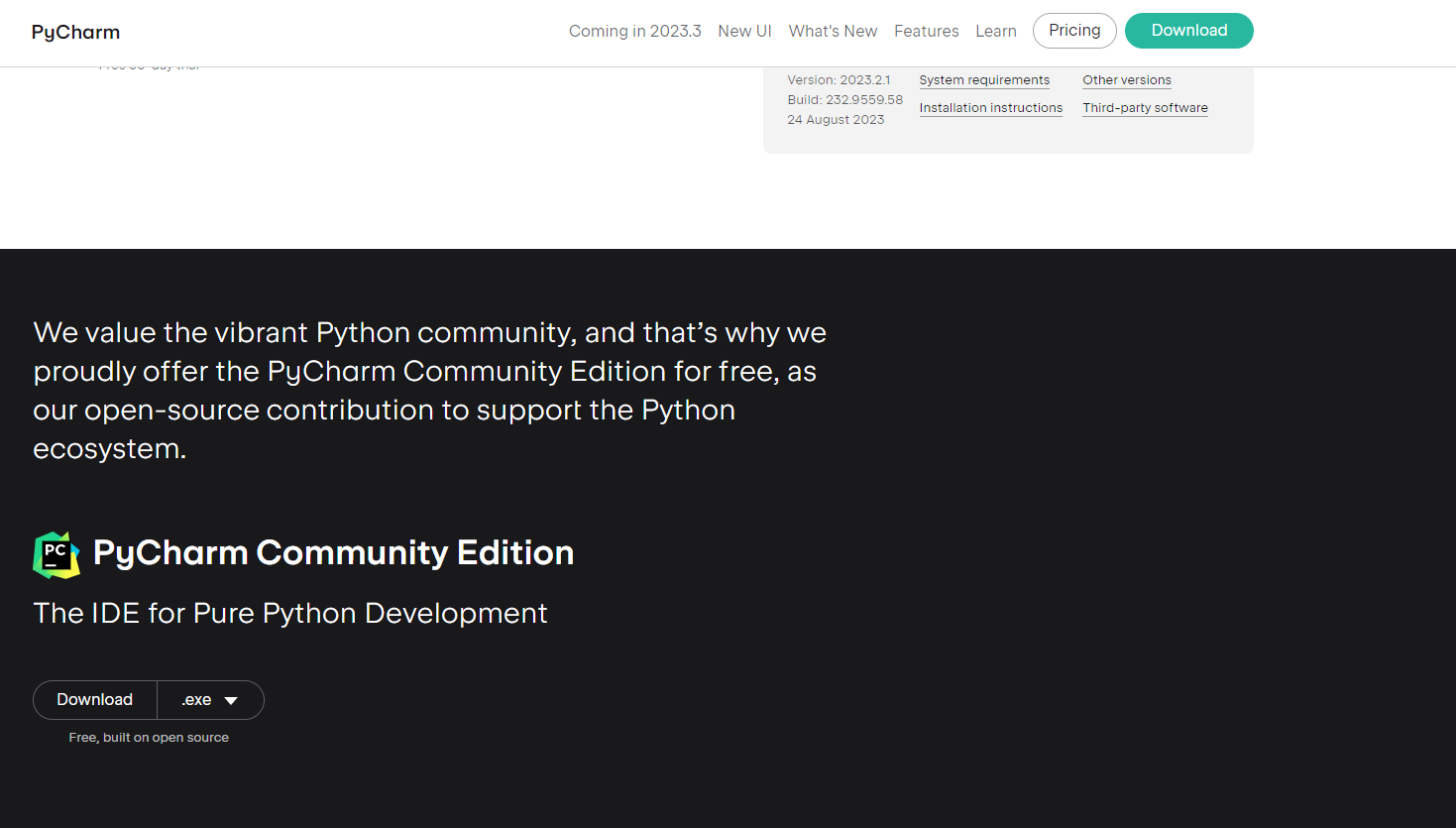Viewport: 1456px width, 828px height.
Task: Open the New UI menu item
Action: coord(744,31)
